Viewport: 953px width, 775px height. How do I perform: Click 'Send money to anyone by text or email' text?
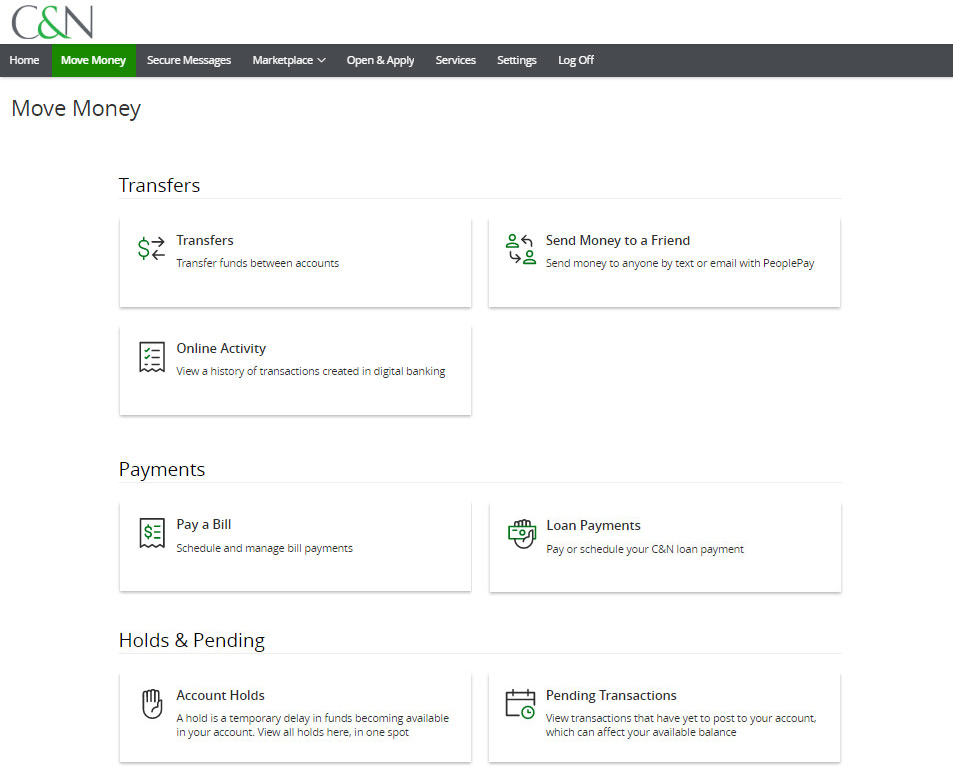[x=679, y=263]
